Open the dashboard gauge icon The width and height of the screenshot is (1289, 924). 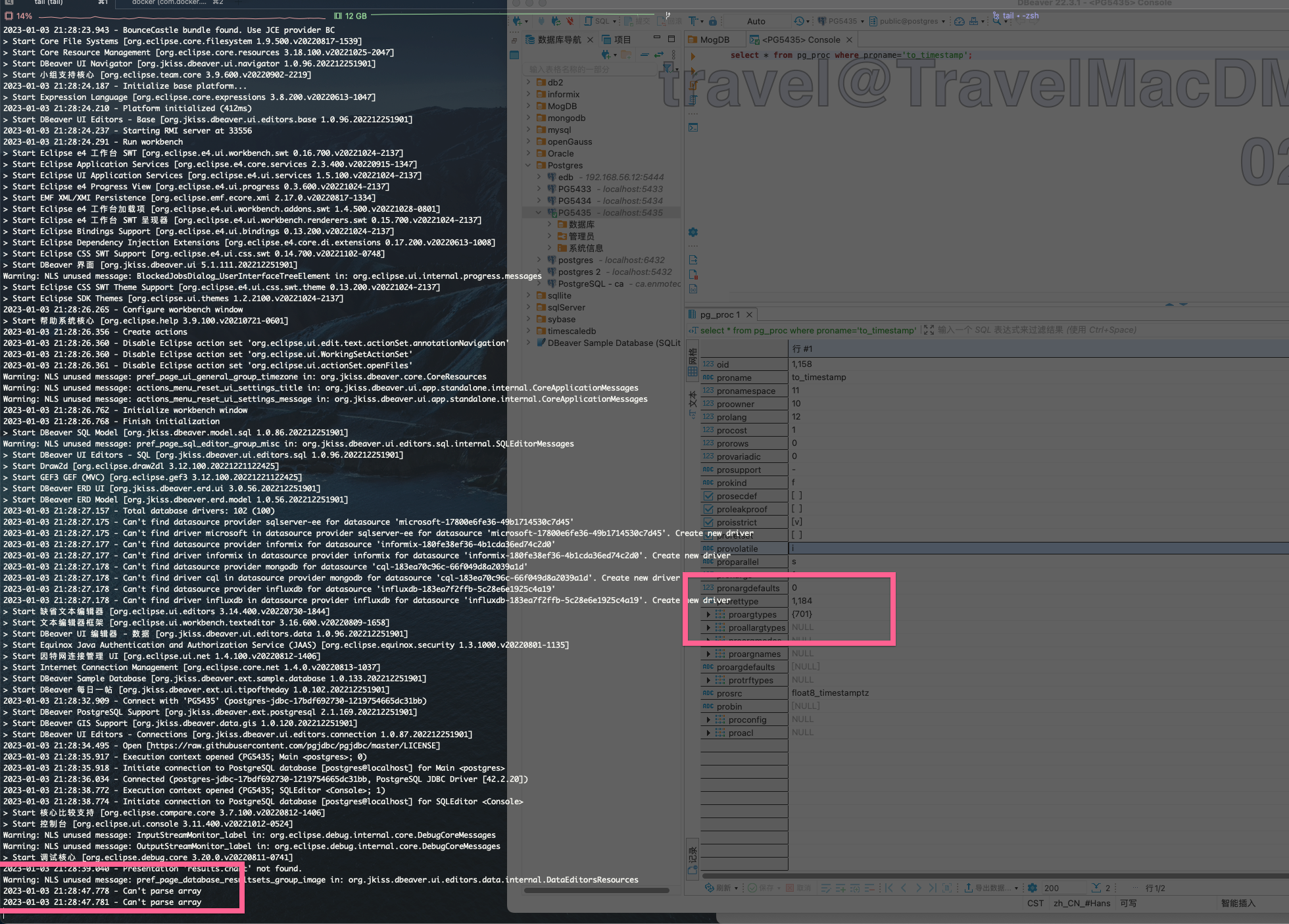pyautogui.click(x=960, y=21)
